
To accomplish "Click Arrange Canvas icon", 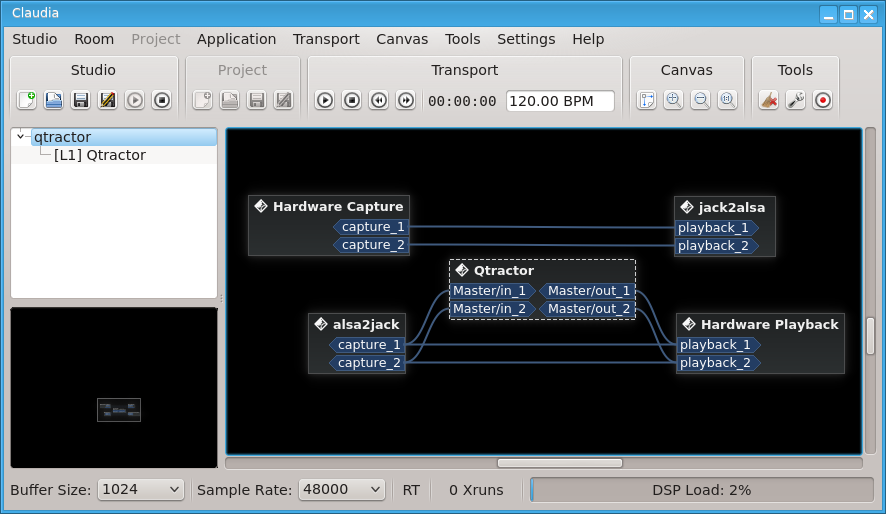I will coord(646,101).
